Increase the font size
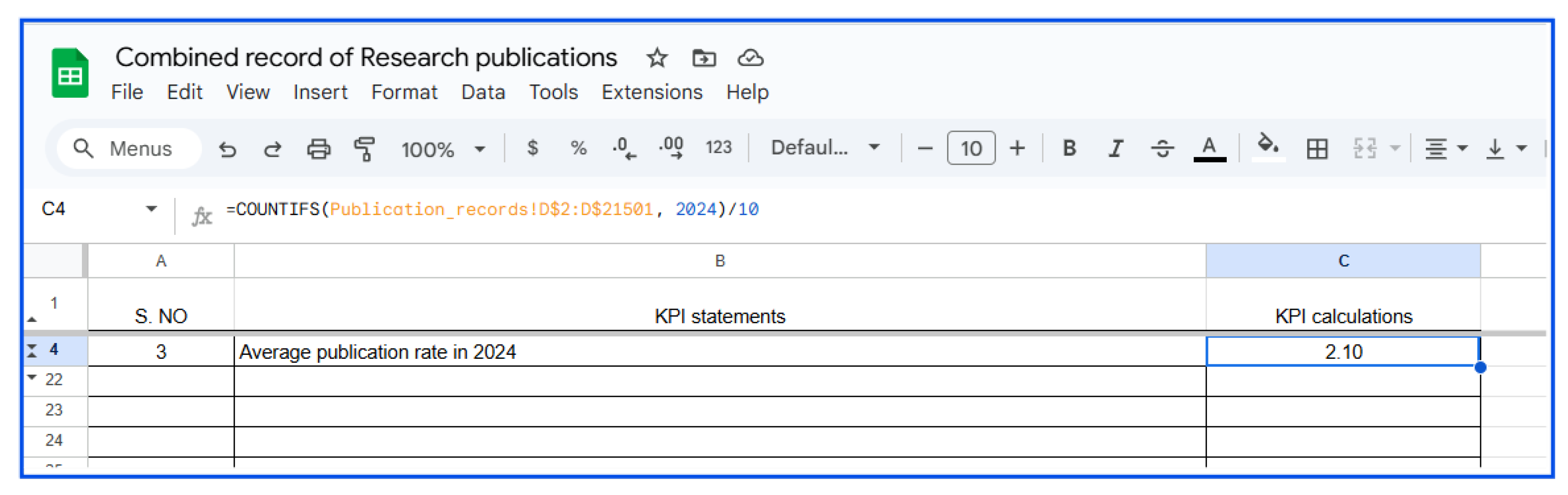 click(x=1016, y=149)
